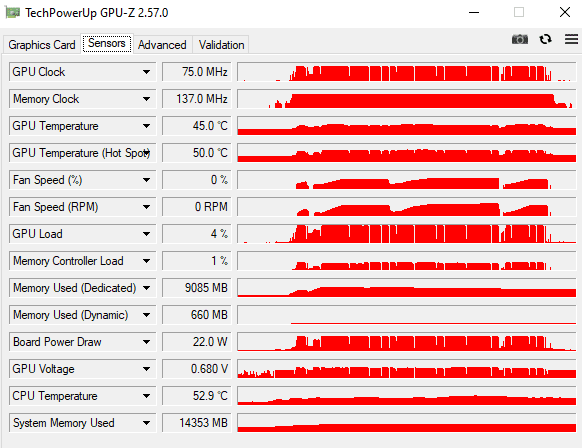
Task: Click the Fan Speed (RPM) history graph
Action: coord(407,207)
